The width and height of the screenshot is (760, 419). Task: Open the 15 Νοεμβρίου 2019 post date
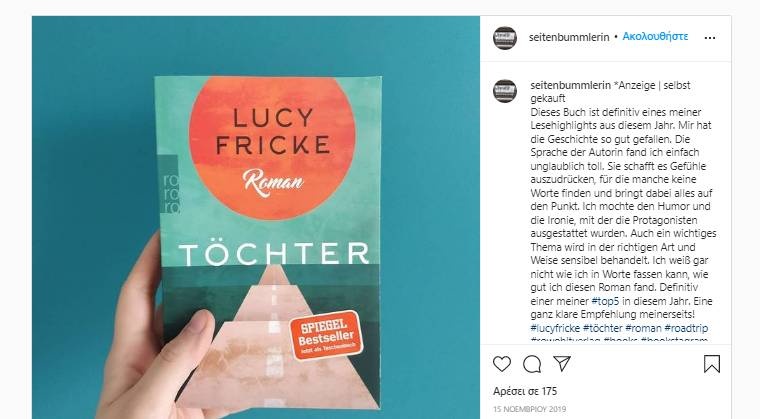[529, 409]
